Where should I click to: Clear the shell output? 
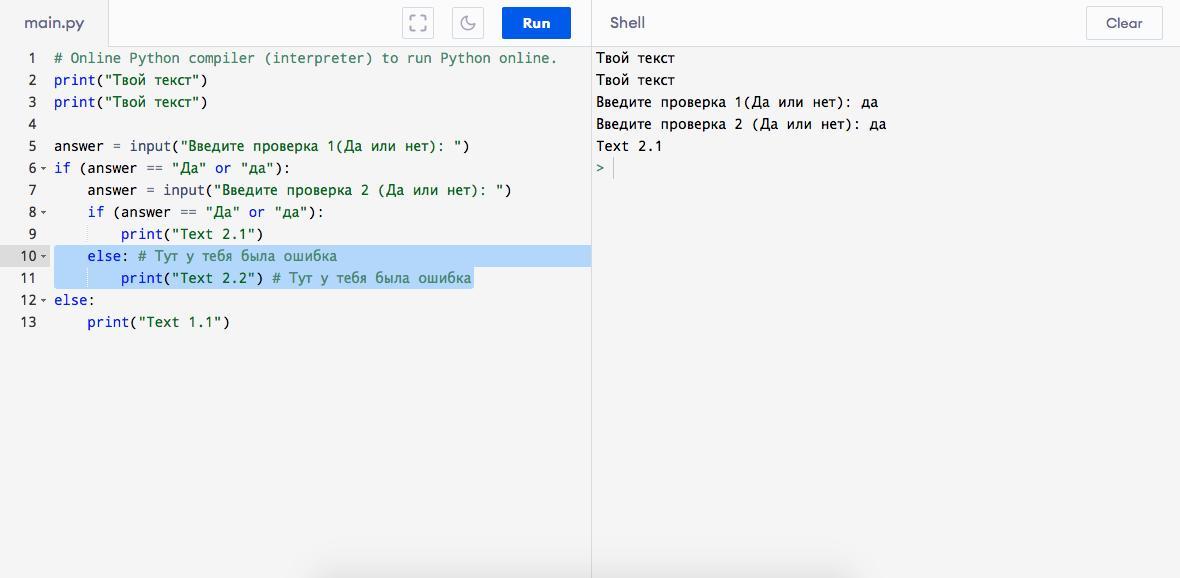tap(1124, 23)
